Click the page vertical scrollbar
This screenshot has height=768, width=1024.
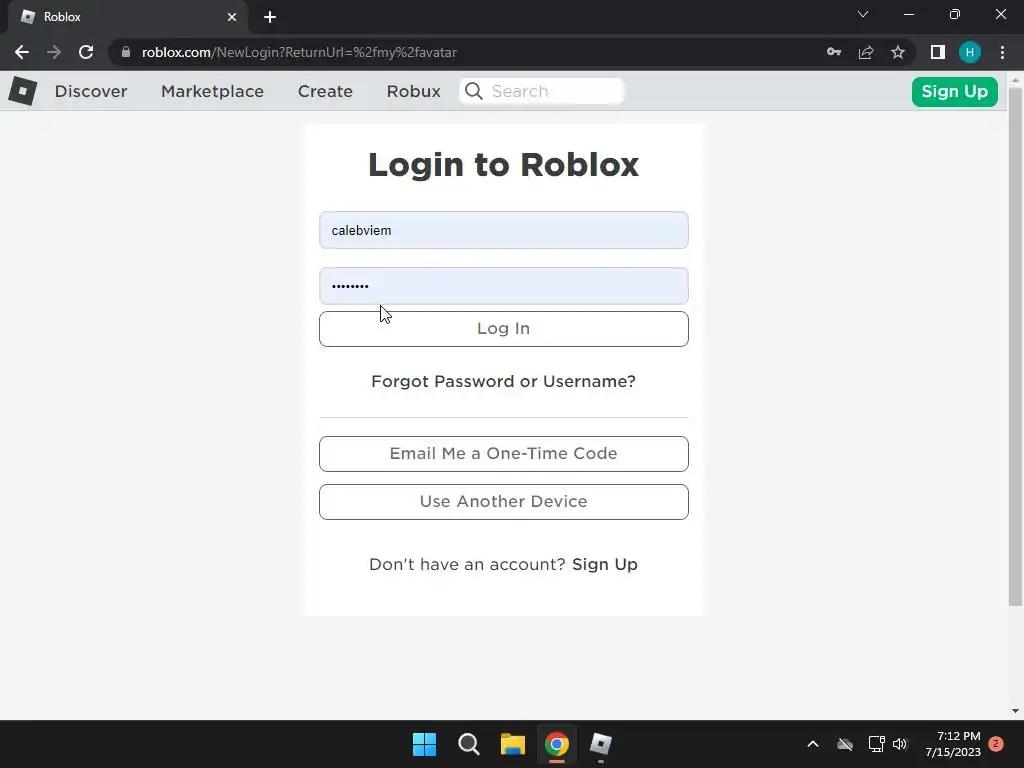coord(1015,346)
